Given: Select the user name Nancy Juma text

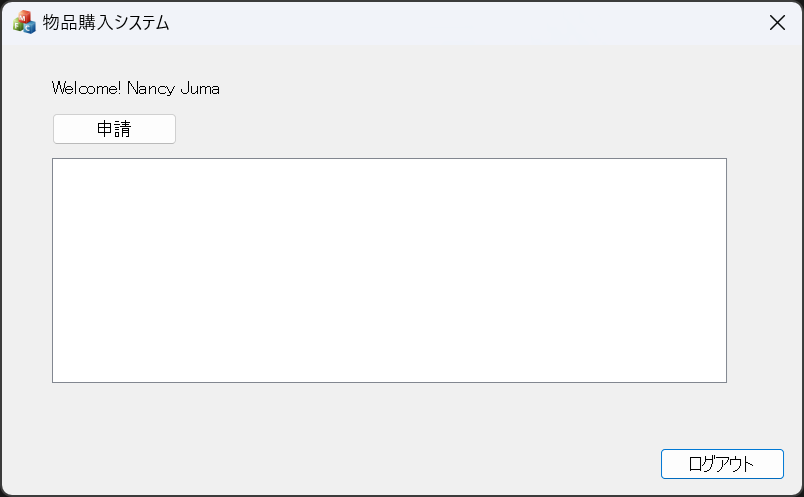Looking at the screenshot, I should (174, 89).
